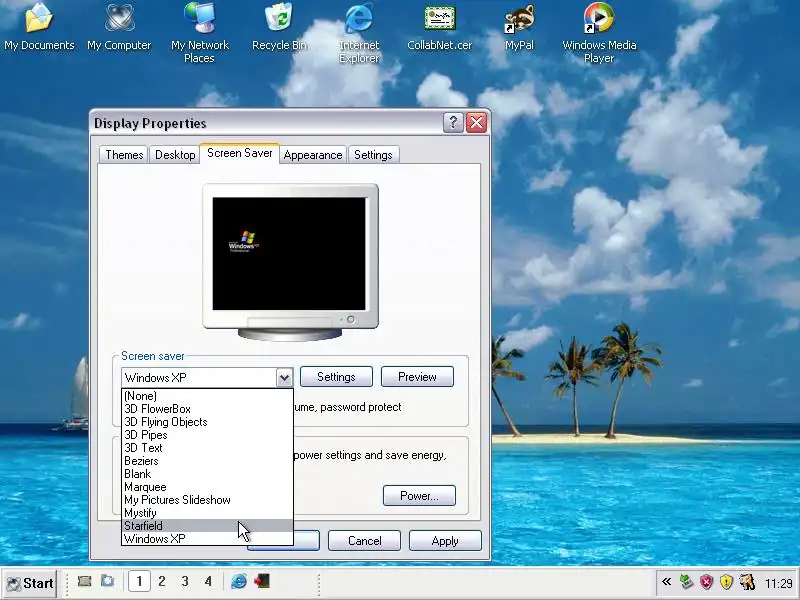
Task: Click the screen saver Settings button
Action: (336, 377)
